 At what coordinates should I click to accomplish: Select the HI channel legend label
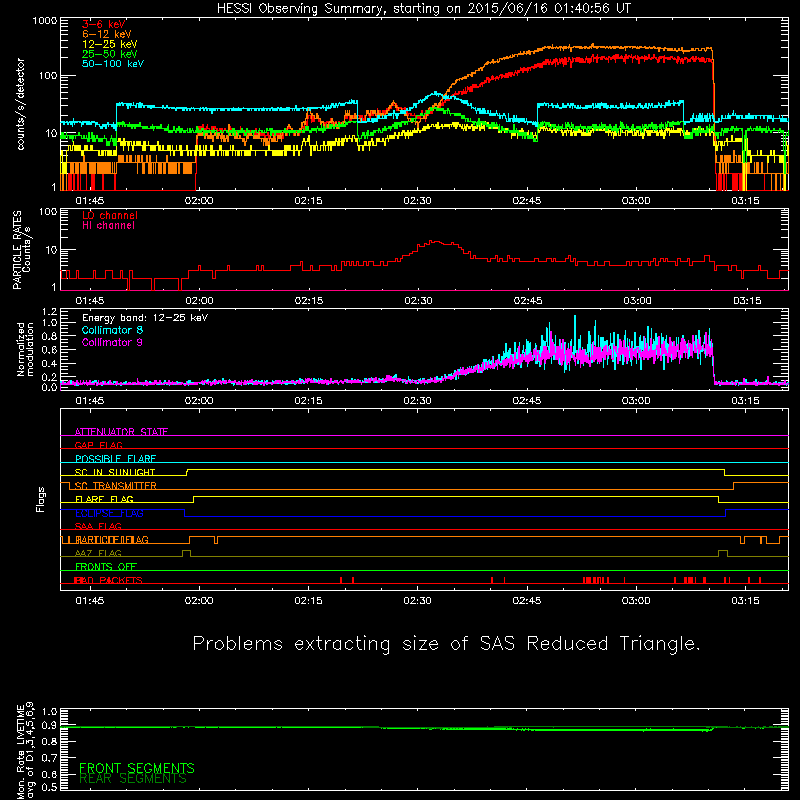click(108, 226)
